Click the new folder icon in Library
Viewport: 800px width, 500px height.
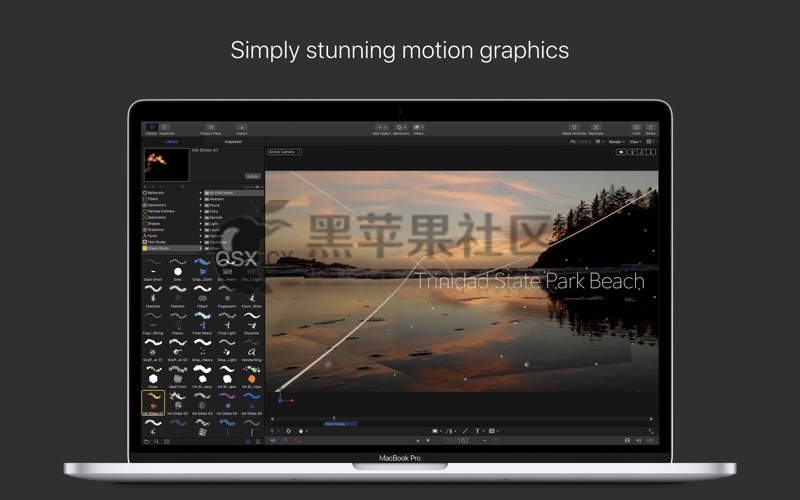click(x=147, y=441)
